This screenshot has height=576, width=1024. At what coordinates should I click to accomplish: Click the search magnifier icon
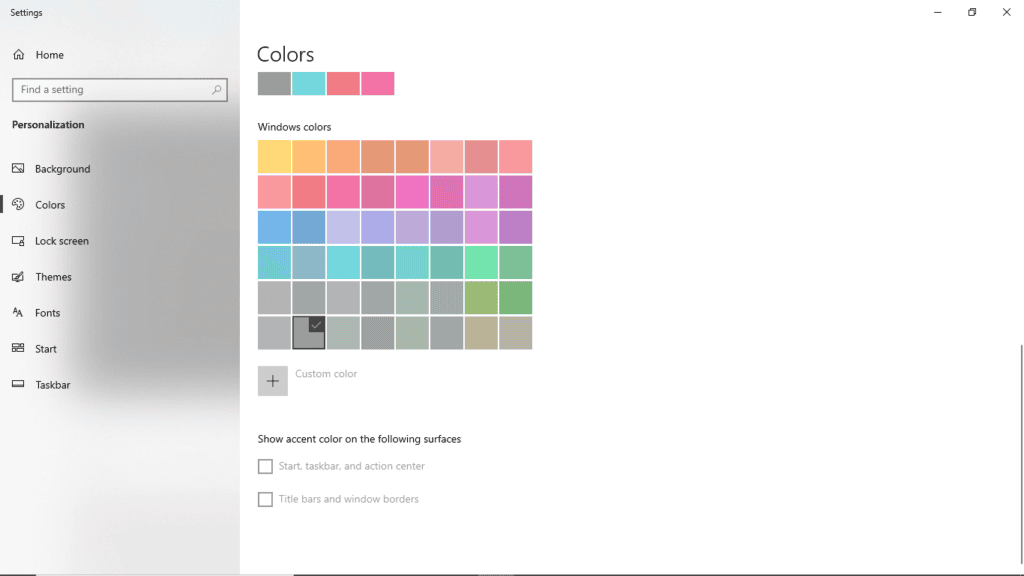click(216, 90)
